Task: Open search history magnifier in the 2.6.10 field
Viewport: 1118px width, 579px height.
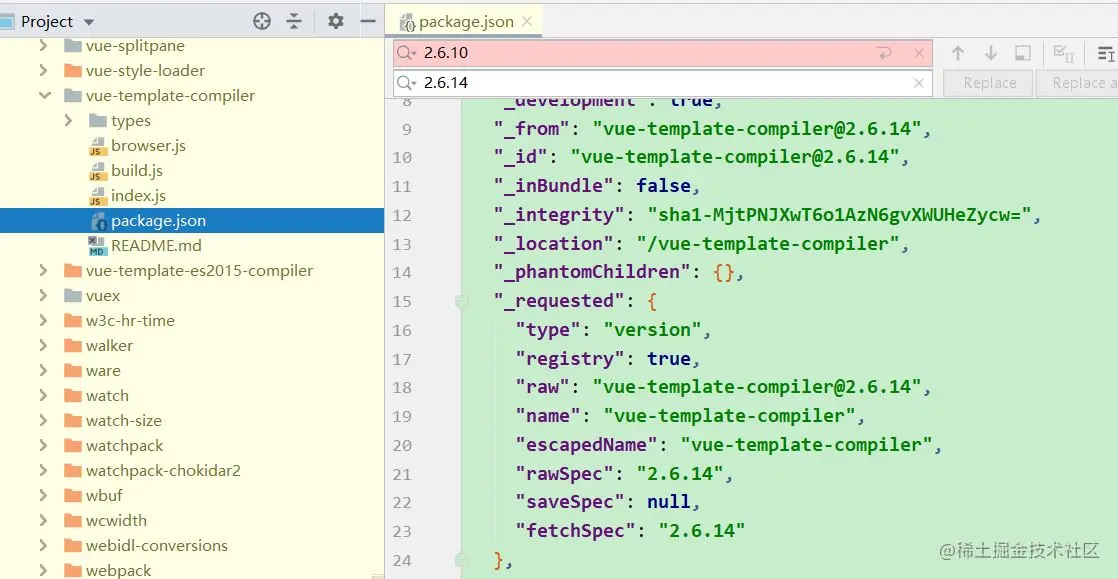Action: (x=407, y=53)
